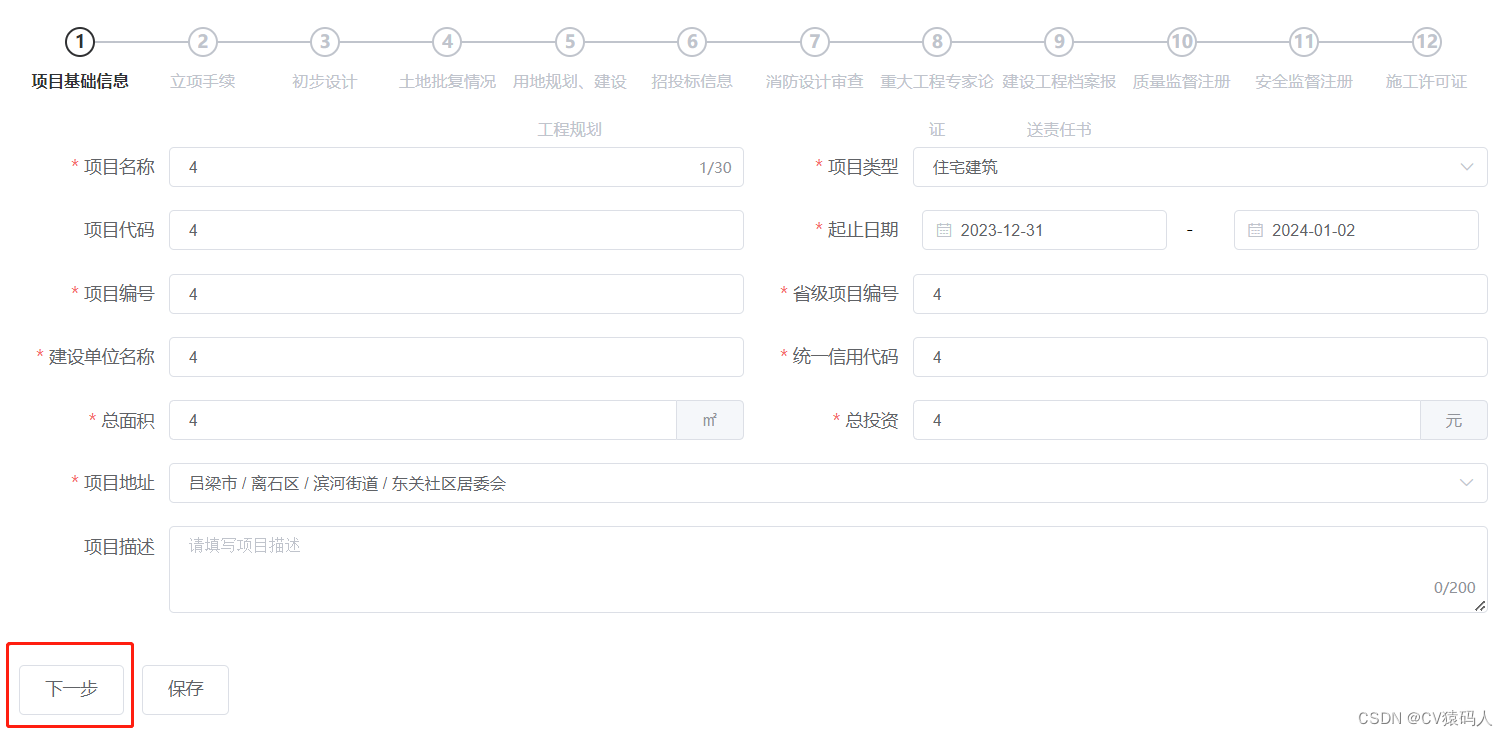The height and width of the screenshot is (736, 1508).
Task: Click the 起止日期 field label
Action: (863, 230)
